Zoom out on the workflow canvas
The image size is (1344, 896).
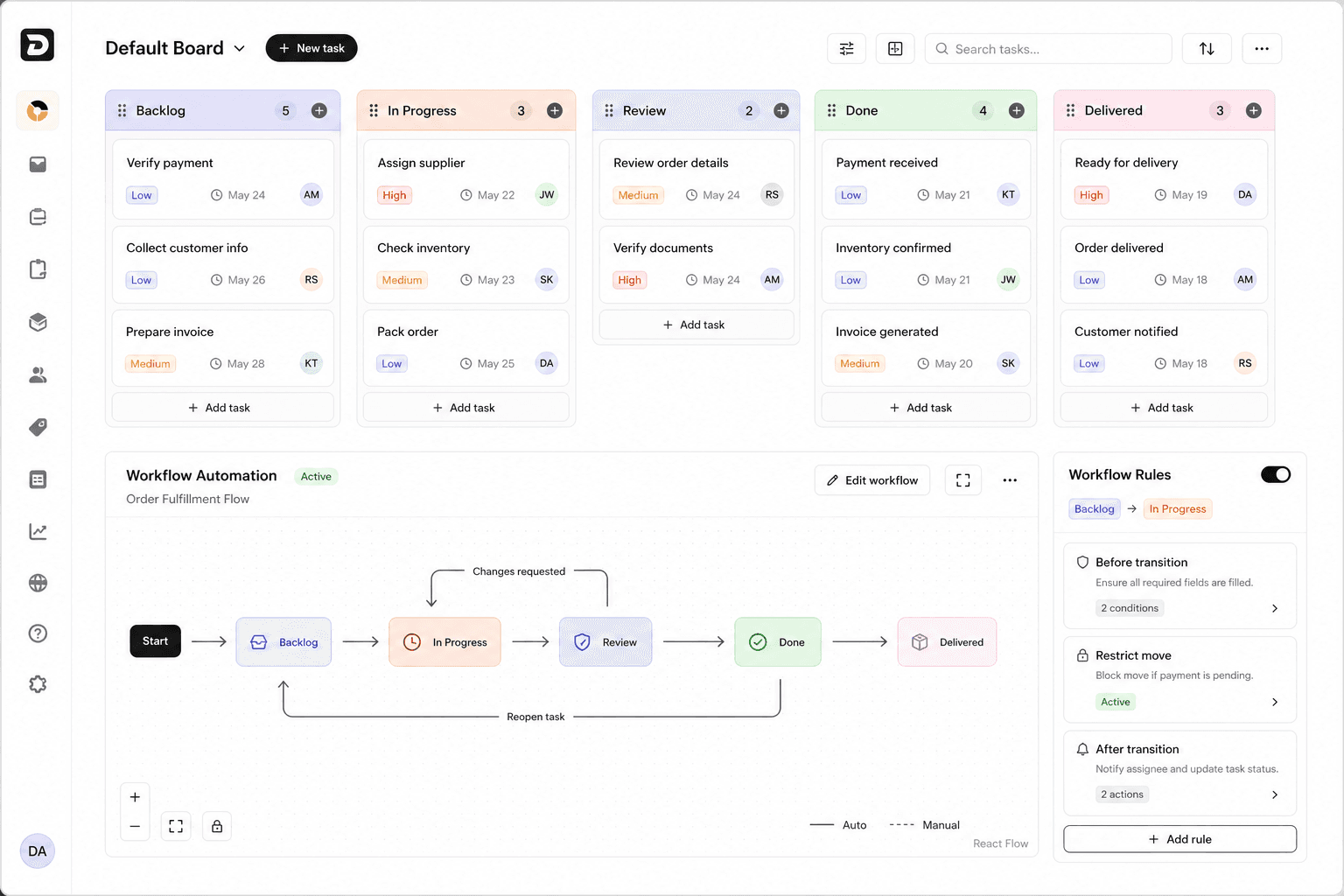pos(135,826)
